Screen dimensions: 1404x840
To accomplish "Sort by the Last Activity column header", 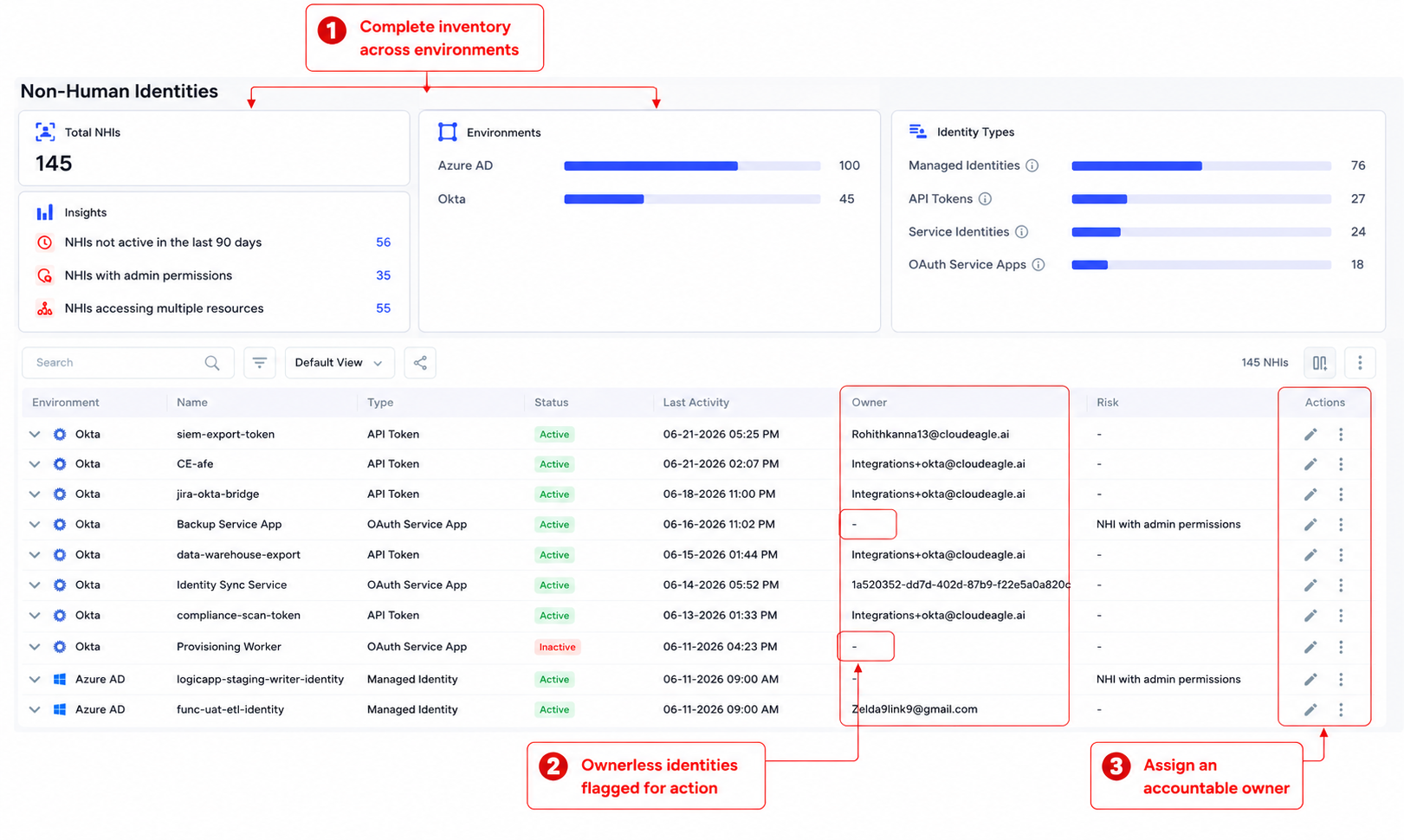I will pos(696,403).
